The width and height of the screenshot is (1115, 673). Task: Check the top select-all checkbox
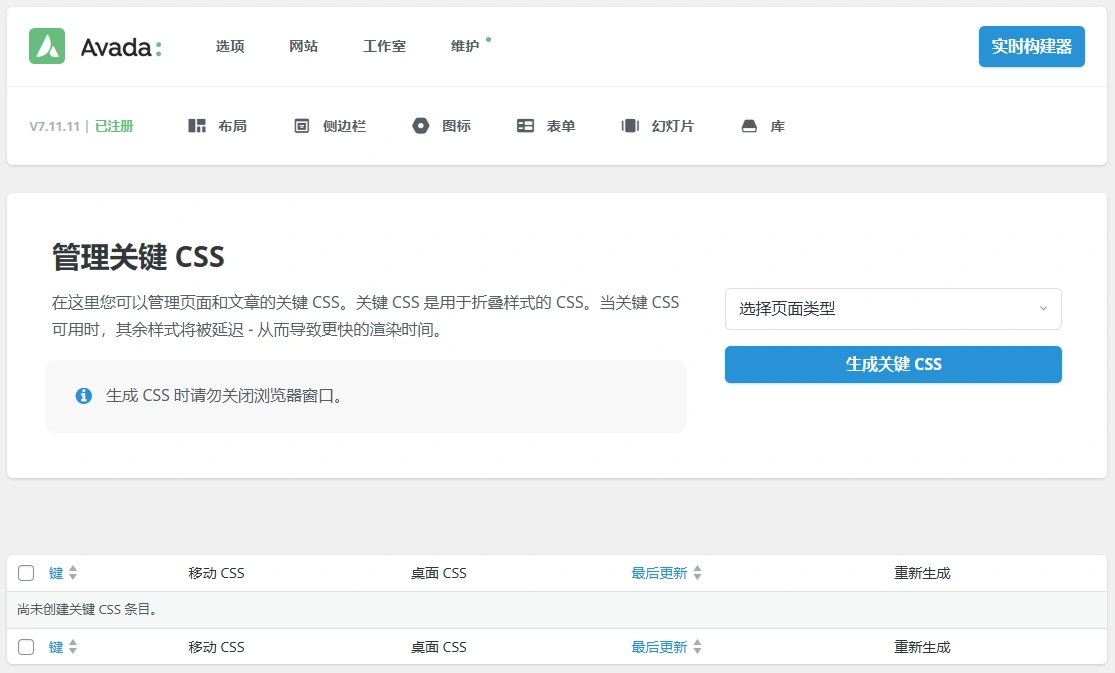(25, 572)
